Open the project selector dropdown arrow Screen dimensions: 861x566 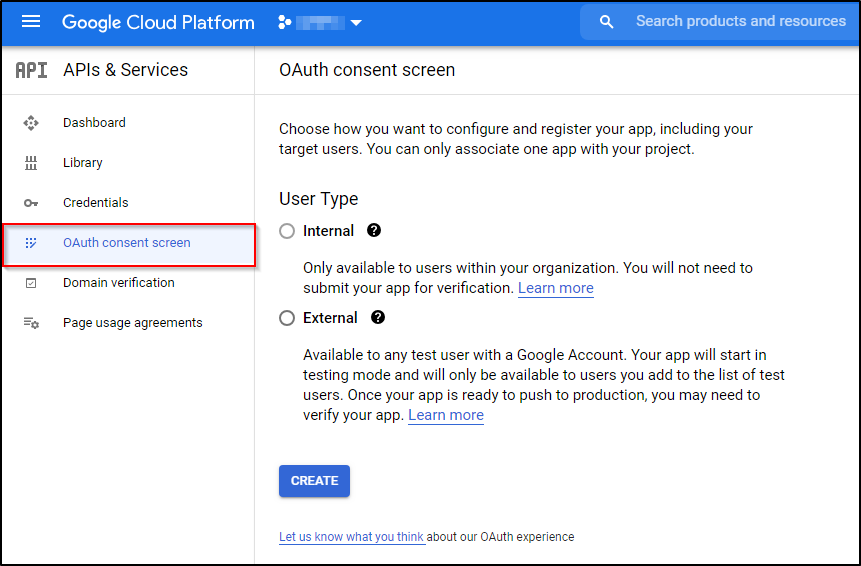click(356, 23)
